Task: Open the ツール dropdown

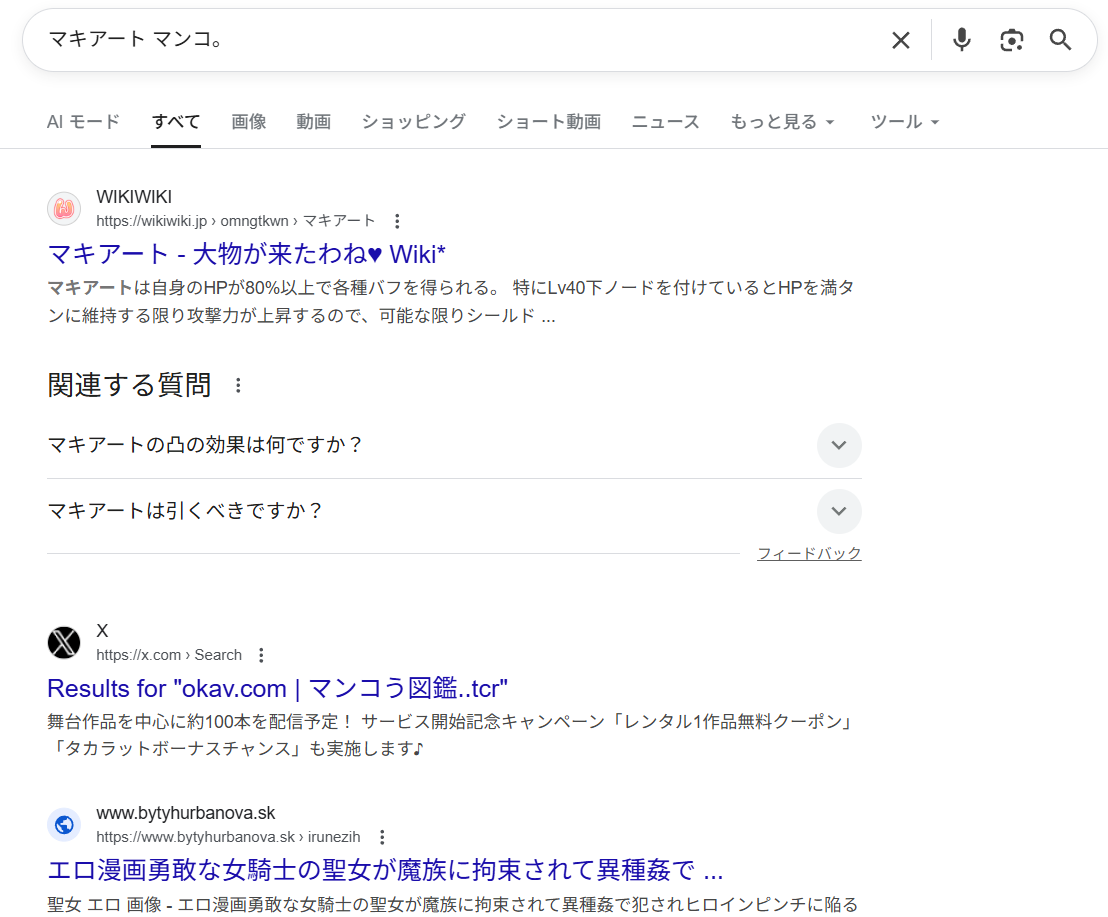Action: pyautogui.click(x=904, y=122)
